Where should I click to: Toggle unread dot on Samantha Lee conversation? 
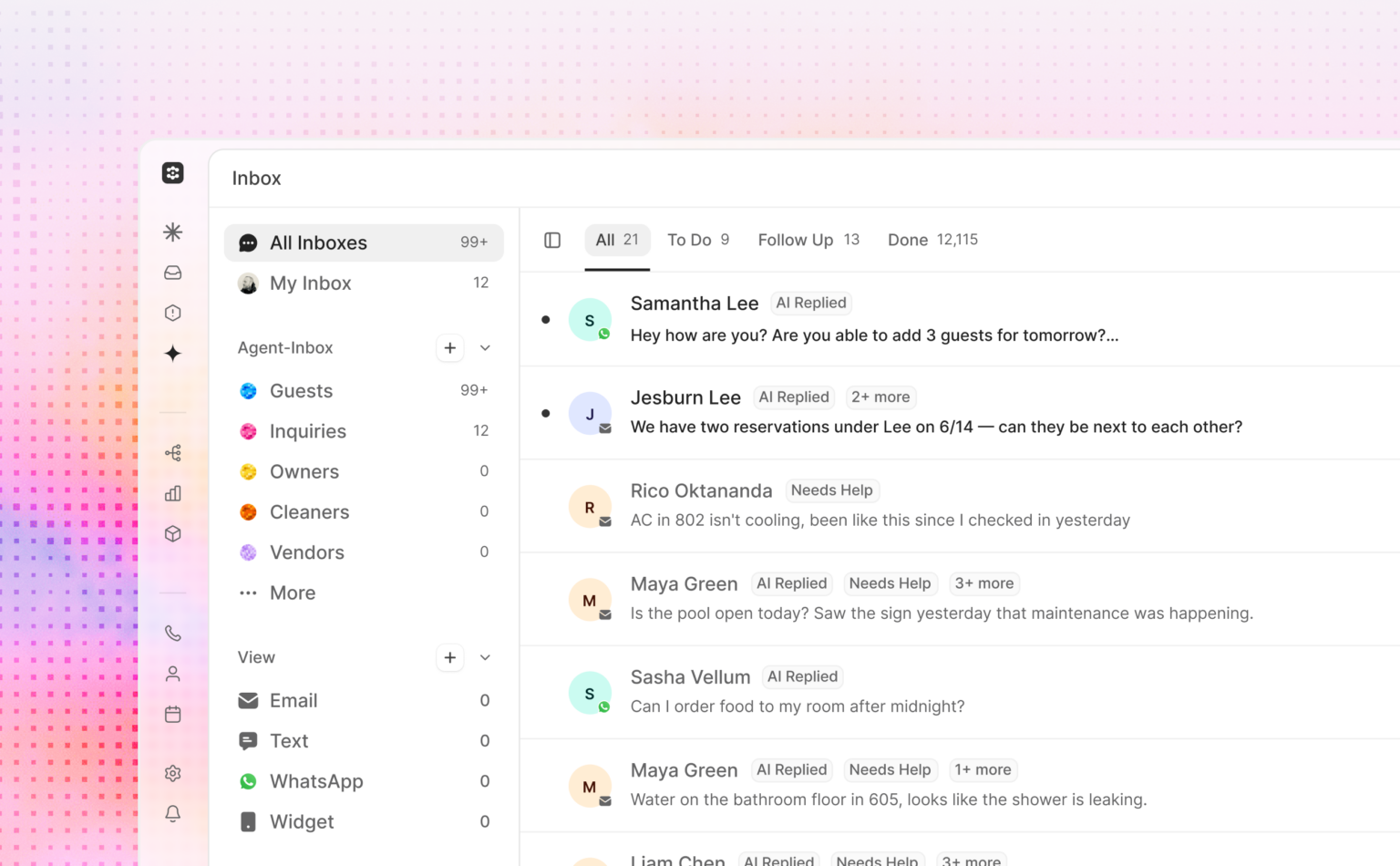545,319
